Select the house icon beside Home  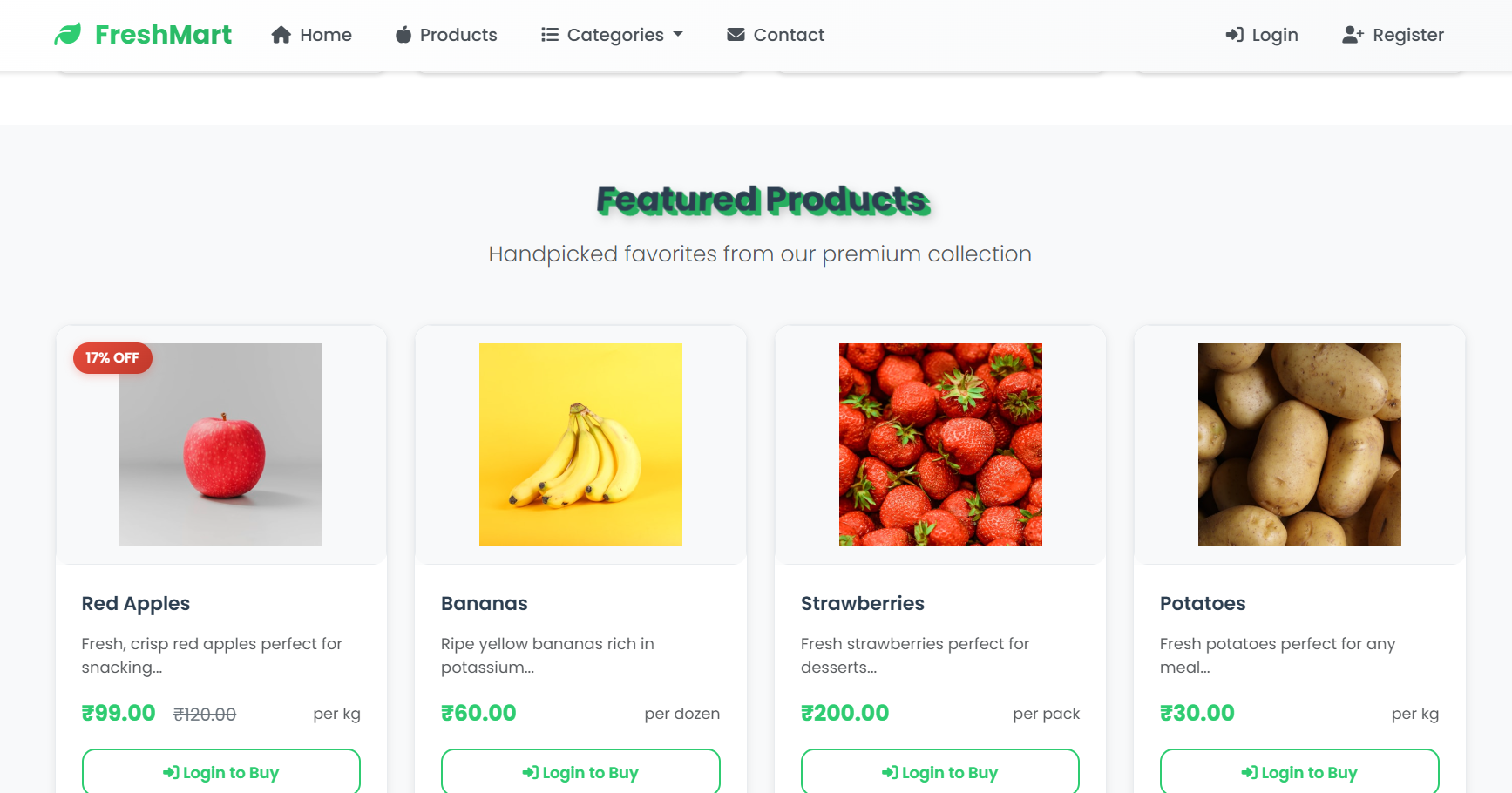click(x=280, y=34)
